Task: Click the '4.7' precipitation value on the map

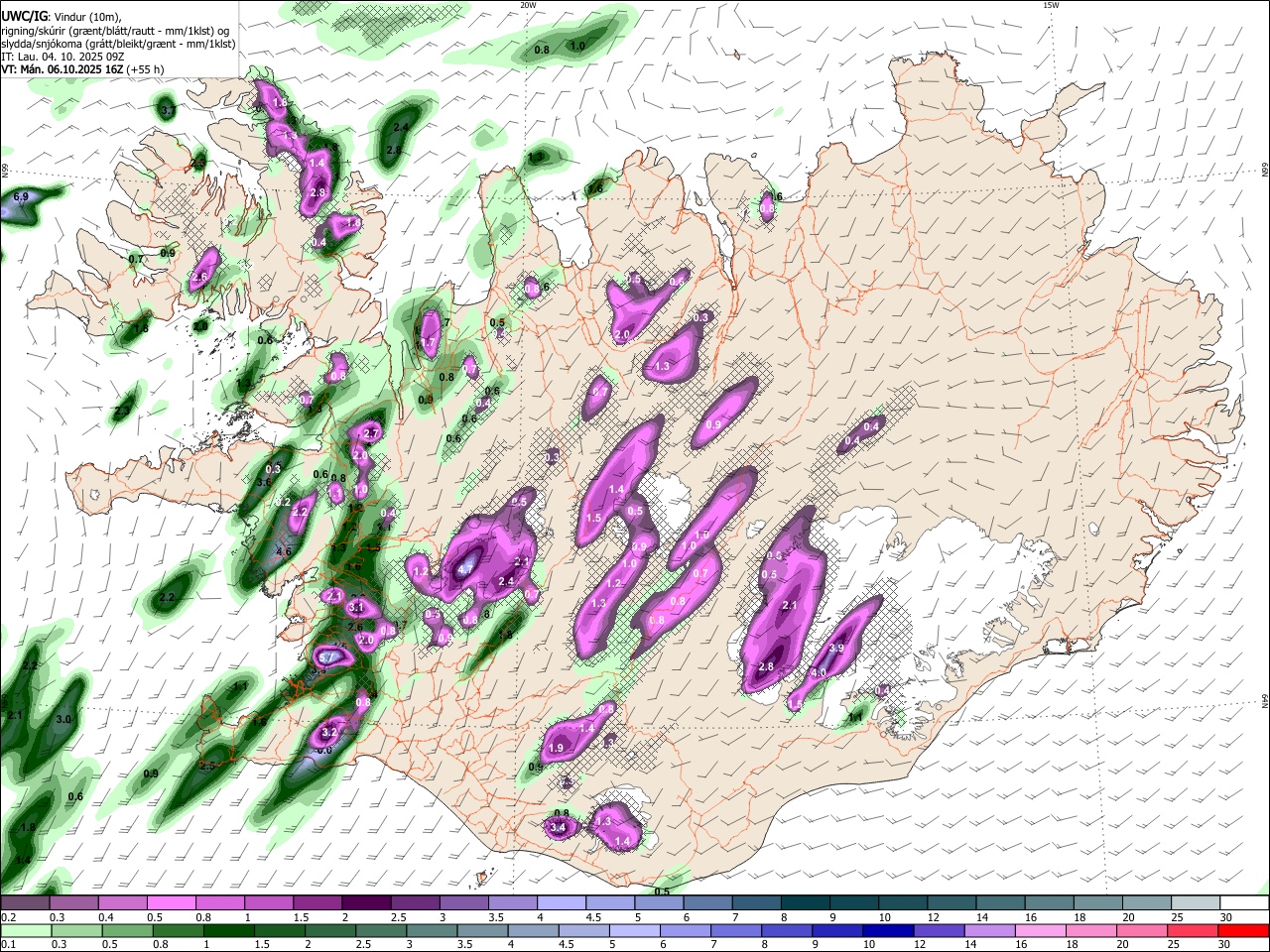Action: tap(465, 570)
